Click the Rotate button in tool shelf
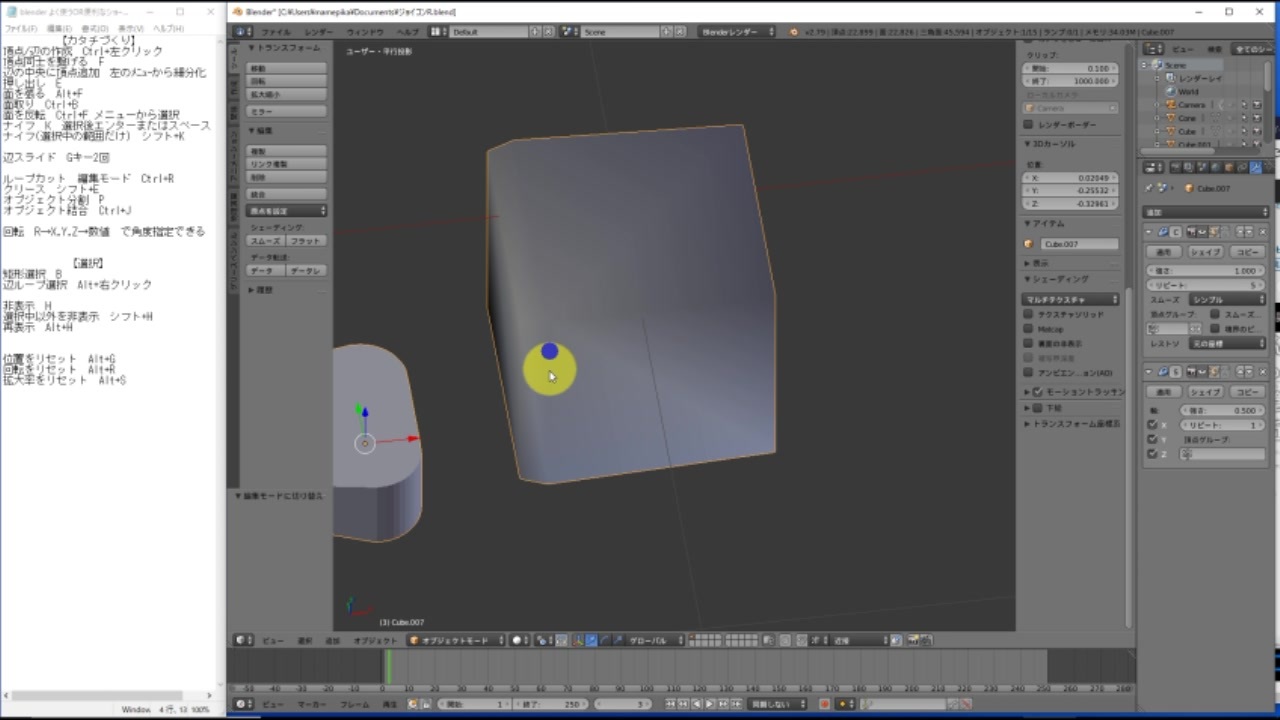The height and width of the screenshot is (720, 1280). pyautogui.click(x=287, y=81)
